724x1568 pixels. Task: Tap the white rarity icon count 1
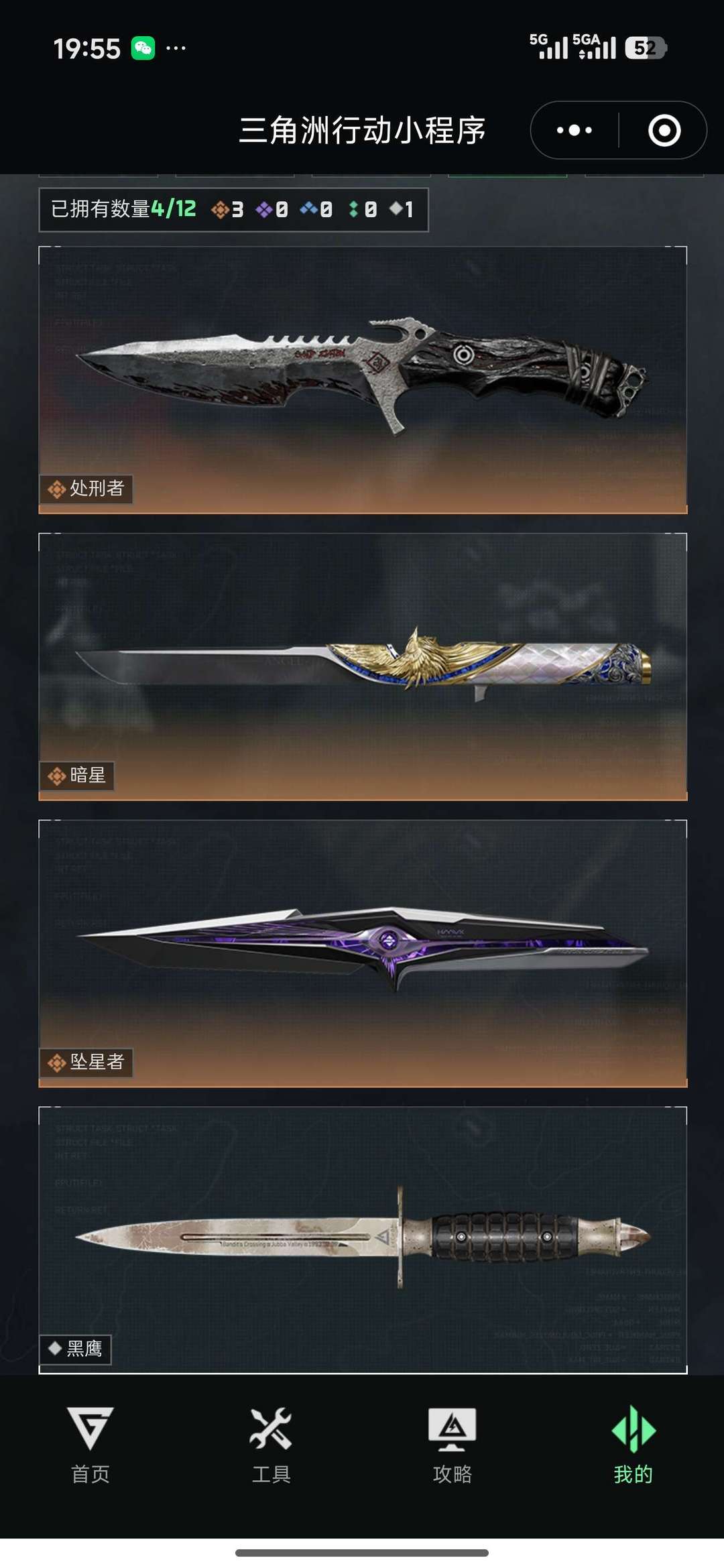(402, 210)
